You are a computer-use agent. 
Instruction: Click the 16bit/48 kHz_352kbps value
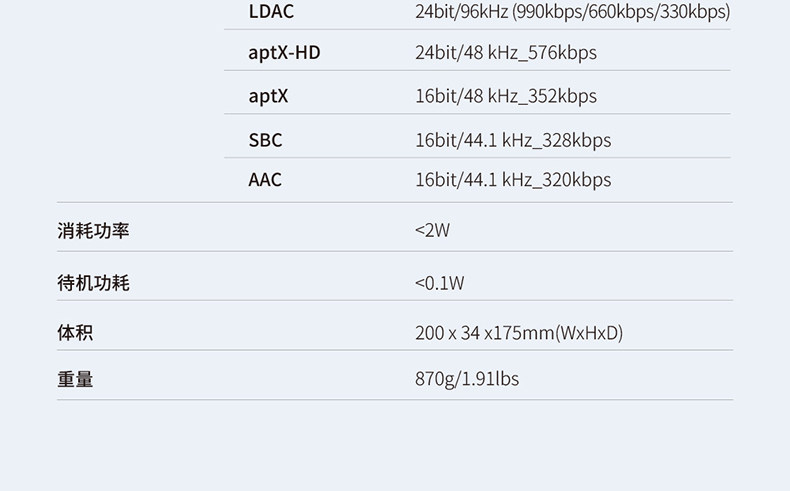505,96
